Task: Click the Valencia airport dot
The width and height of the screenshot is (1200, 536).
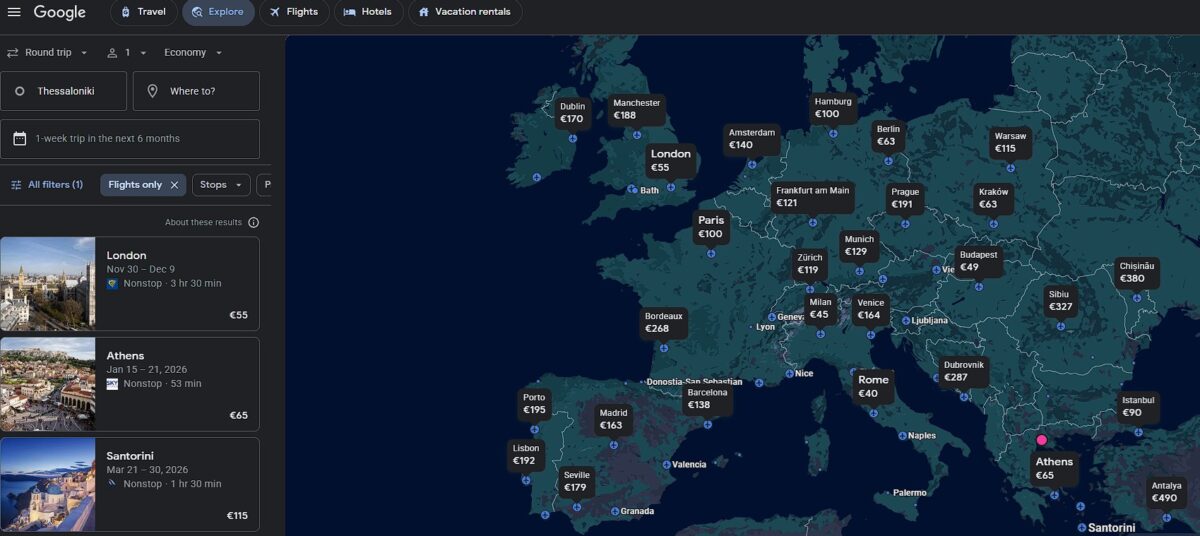Action: click(666, 464)
